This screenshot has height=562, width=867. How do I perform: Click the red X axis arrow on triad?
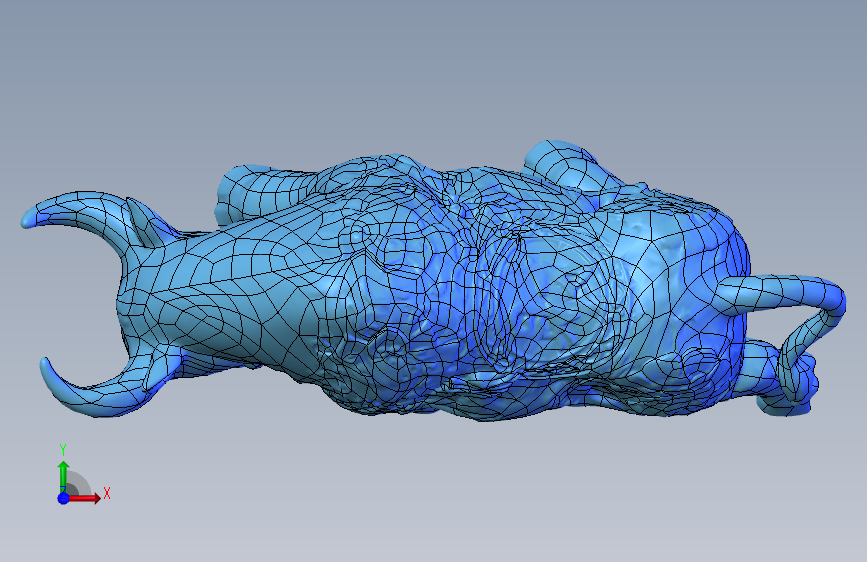[85, 498]
